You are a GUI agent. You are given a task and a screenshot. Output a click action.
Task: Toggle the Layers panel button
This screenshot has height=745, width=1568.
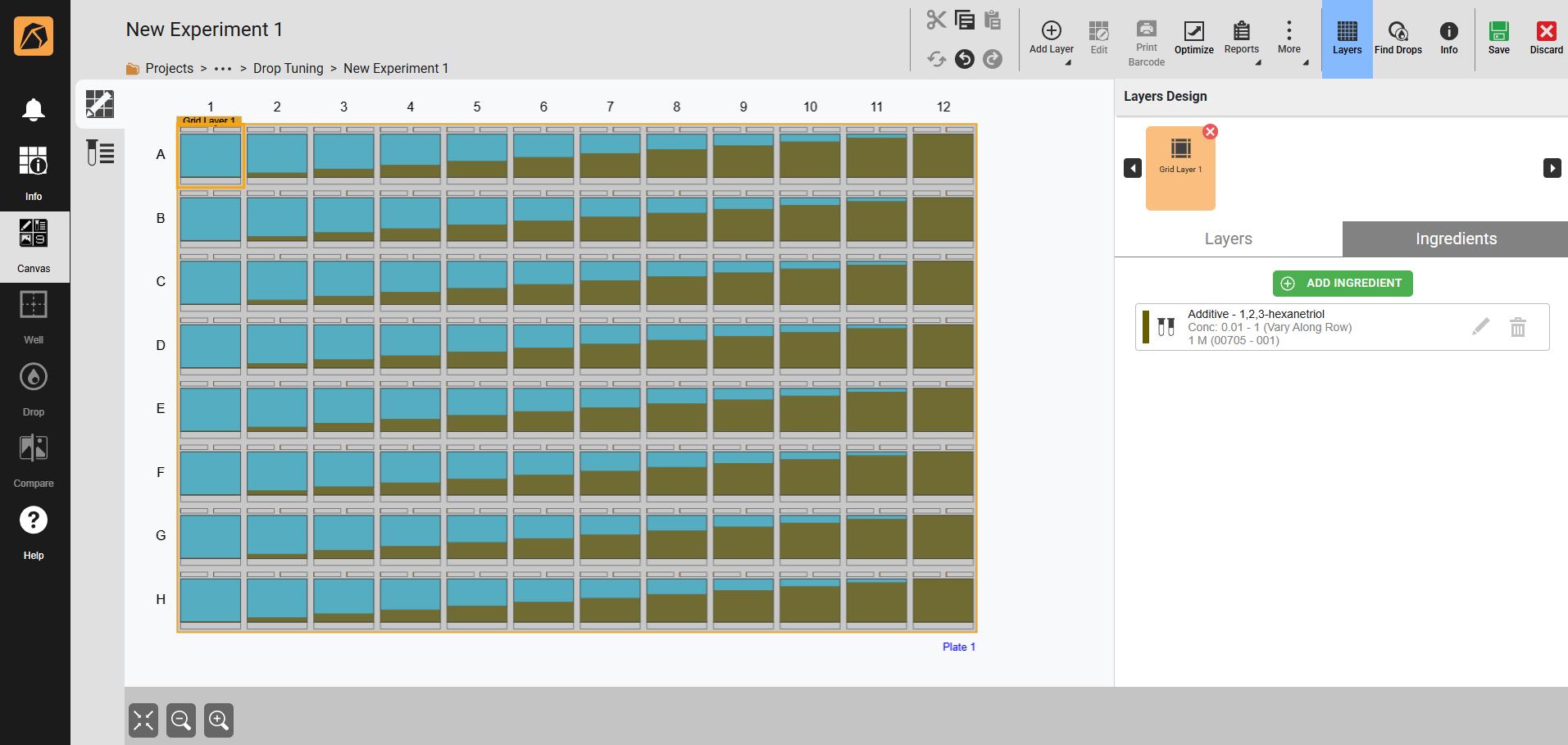(1347, 39)
